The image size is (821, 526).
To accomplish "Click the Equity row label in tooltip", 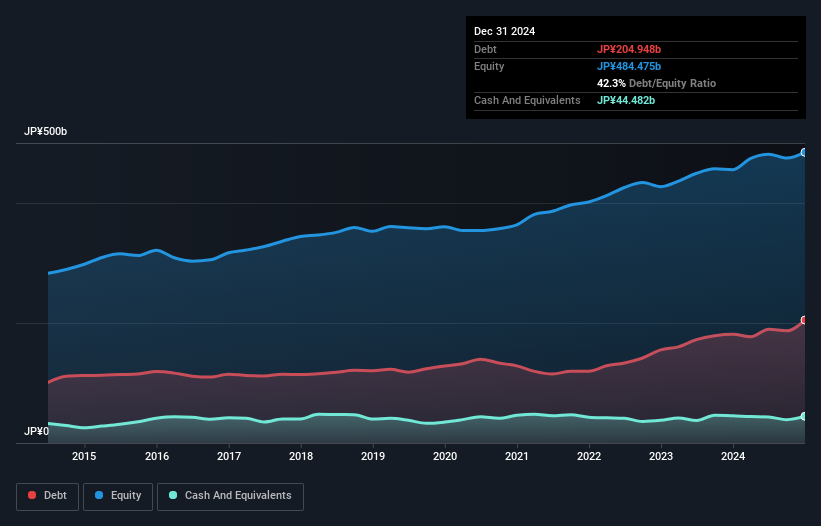I will 489,66.
